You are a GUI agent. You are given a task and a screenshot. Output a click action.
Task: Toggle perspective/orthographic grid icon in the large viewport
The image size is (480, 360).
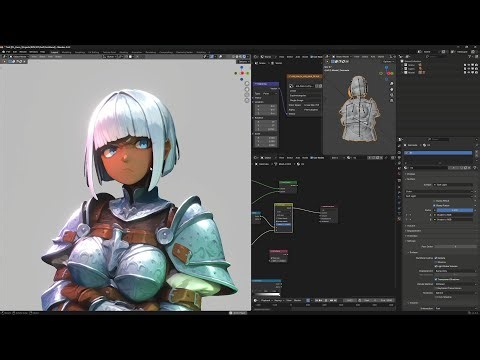point(247,100)
